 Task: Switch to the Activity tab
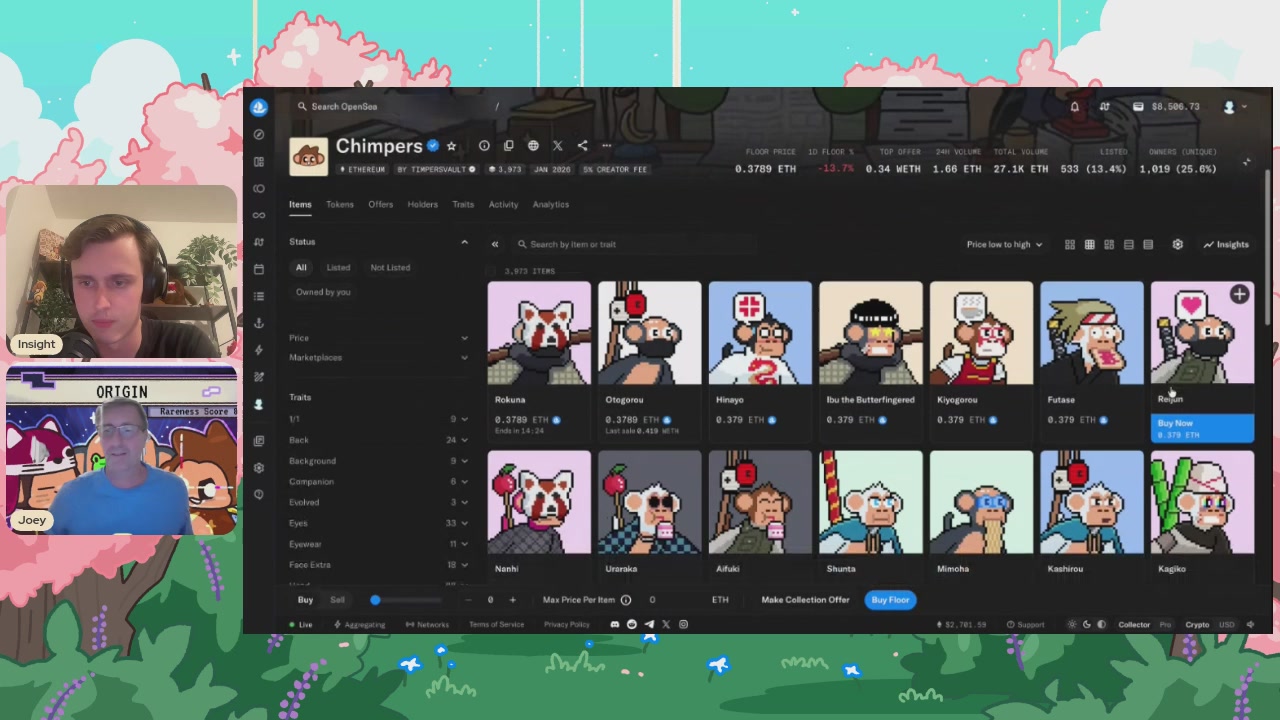coord(503,204)
